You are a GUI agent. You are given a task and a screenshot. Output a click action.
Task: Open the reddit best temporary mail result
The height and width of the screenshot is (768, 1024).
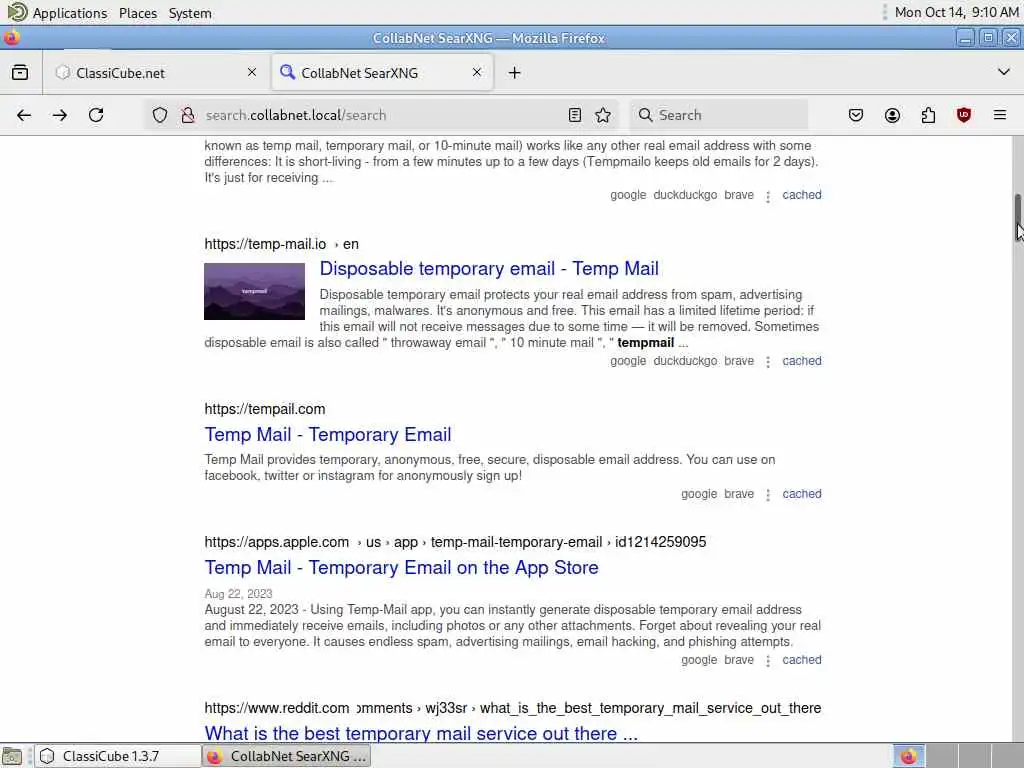point(421,733)
